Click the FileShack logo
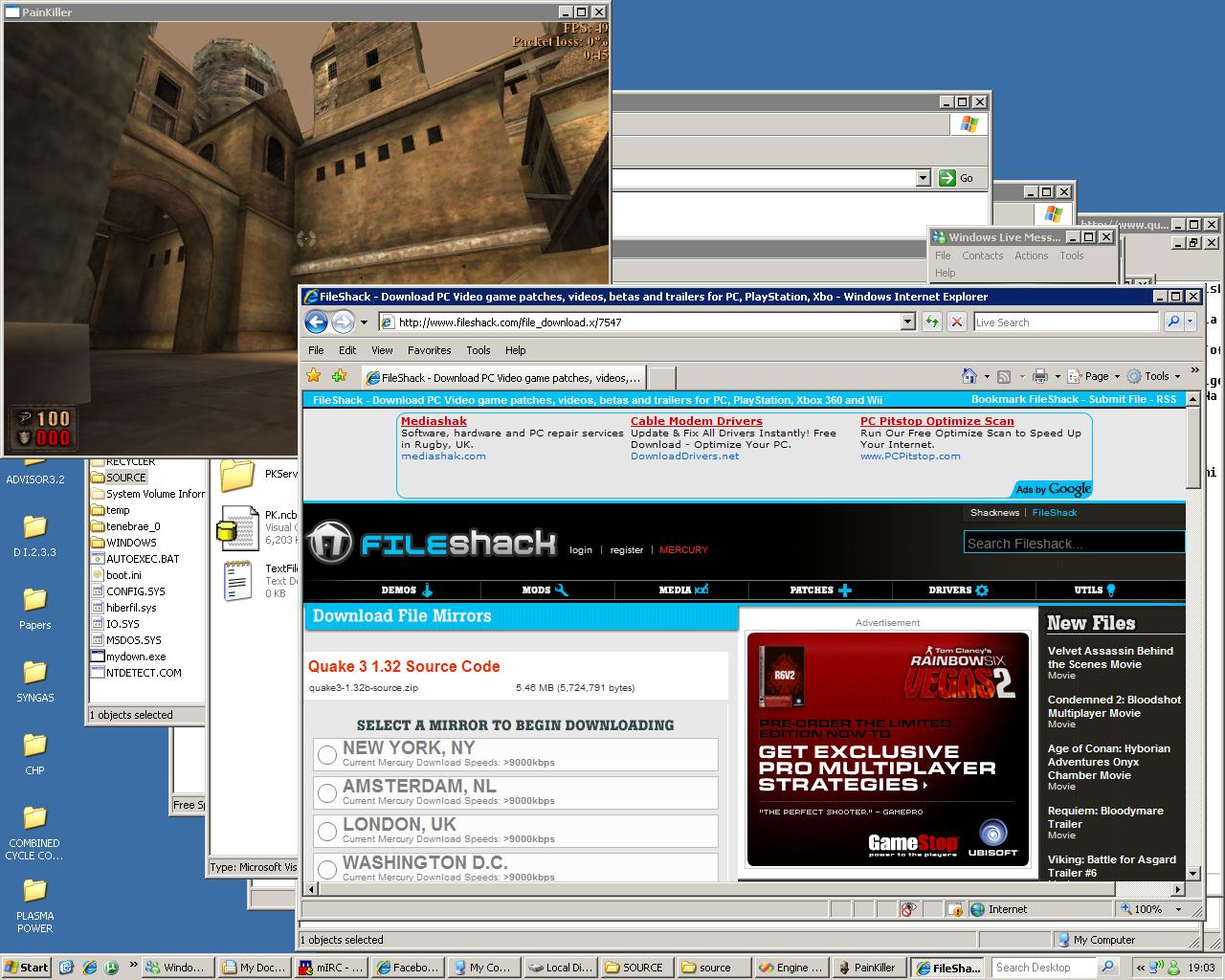 (433, 544)
